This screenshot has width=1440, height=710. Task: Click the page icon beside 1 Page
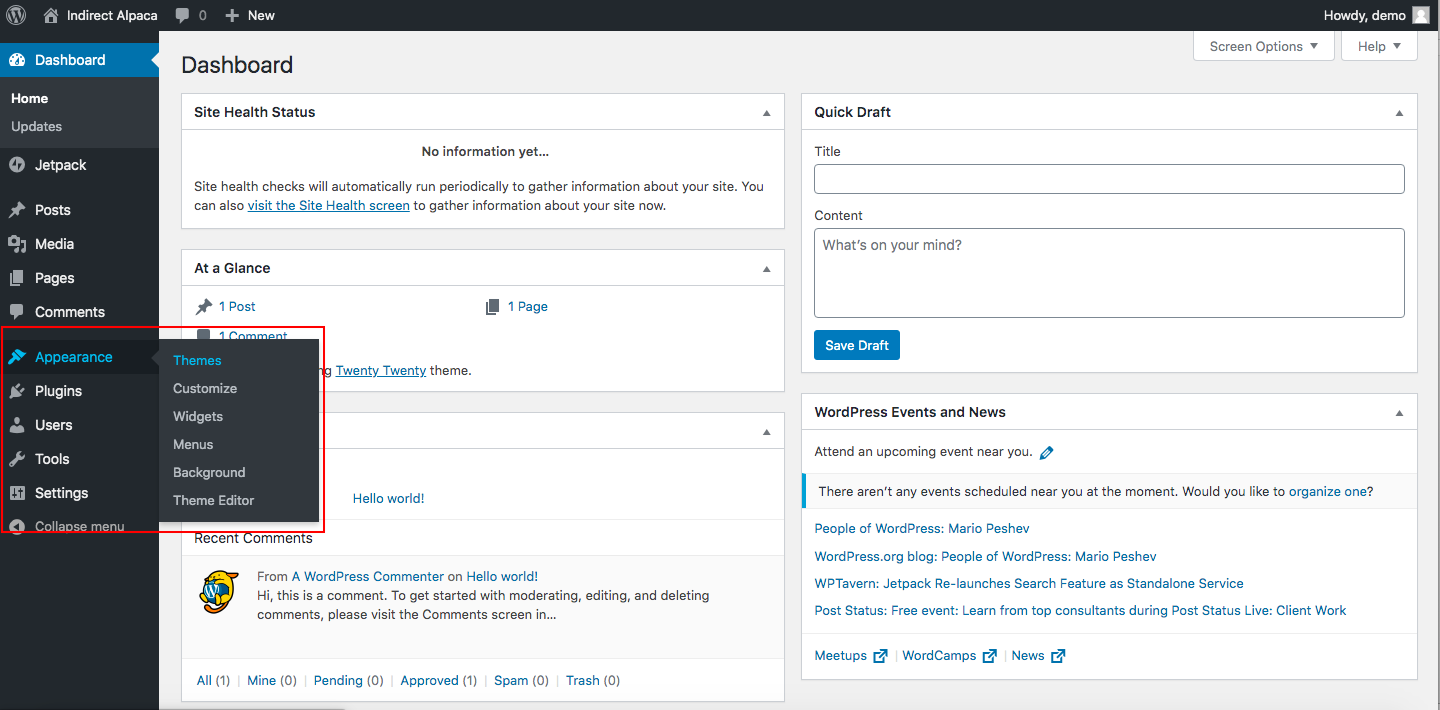click(x=492, y=307)
